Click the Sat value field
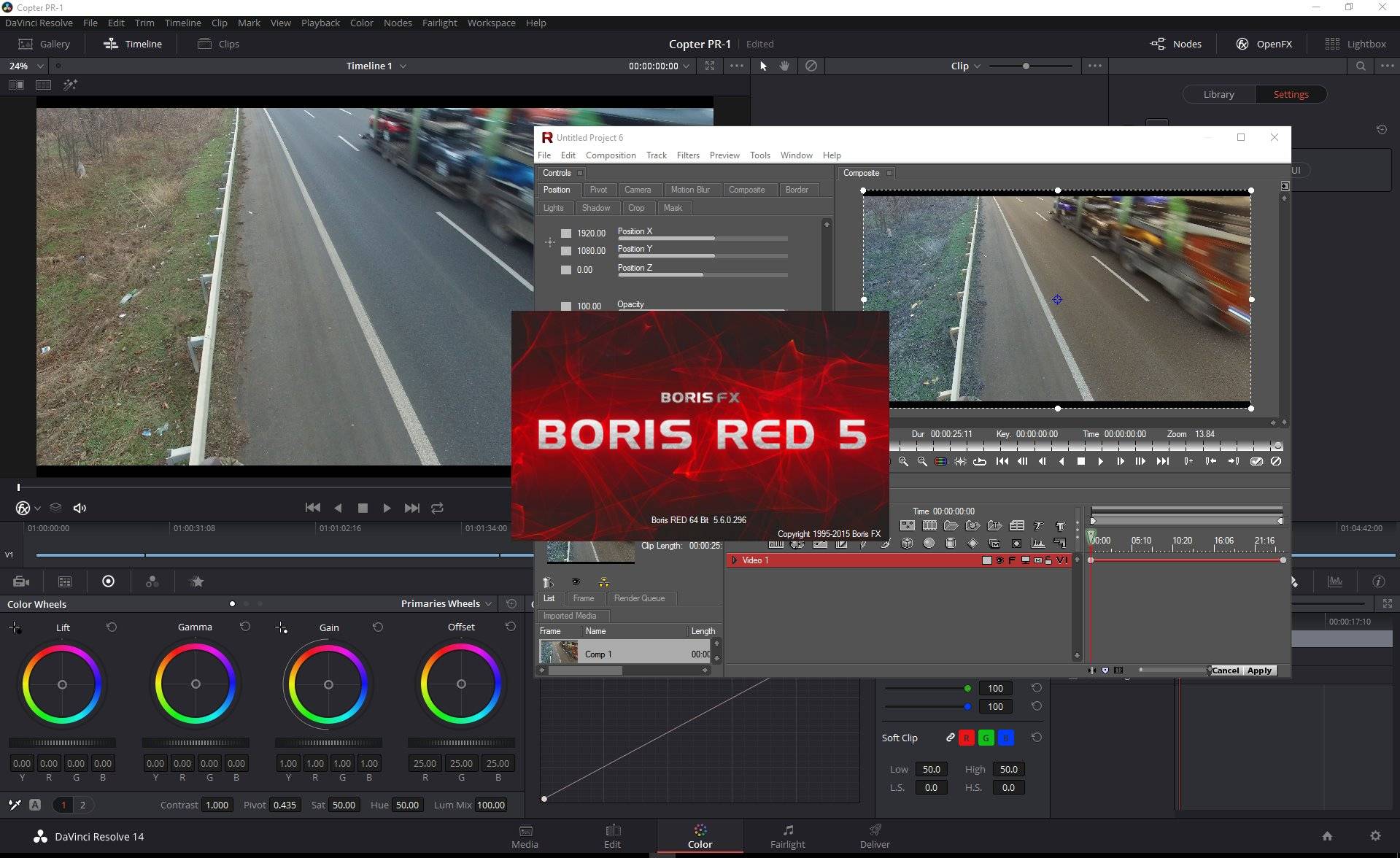1400x858 pixels. 344,805
